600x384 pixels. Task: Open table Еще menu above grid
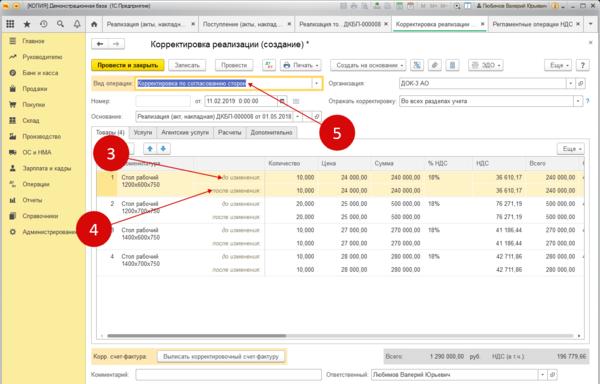click(571, 149)
